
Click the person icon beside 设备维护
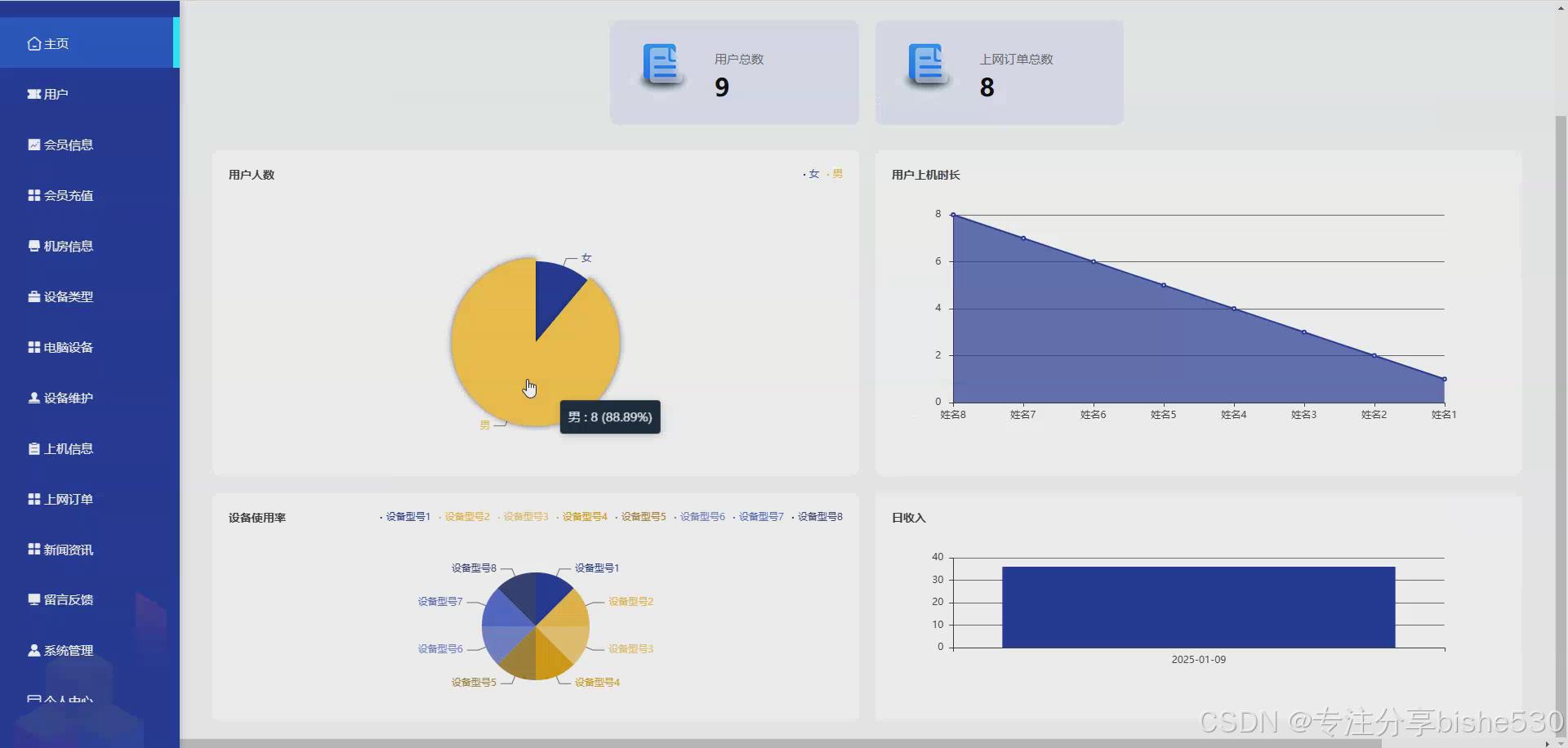click(x=33, y=398)
